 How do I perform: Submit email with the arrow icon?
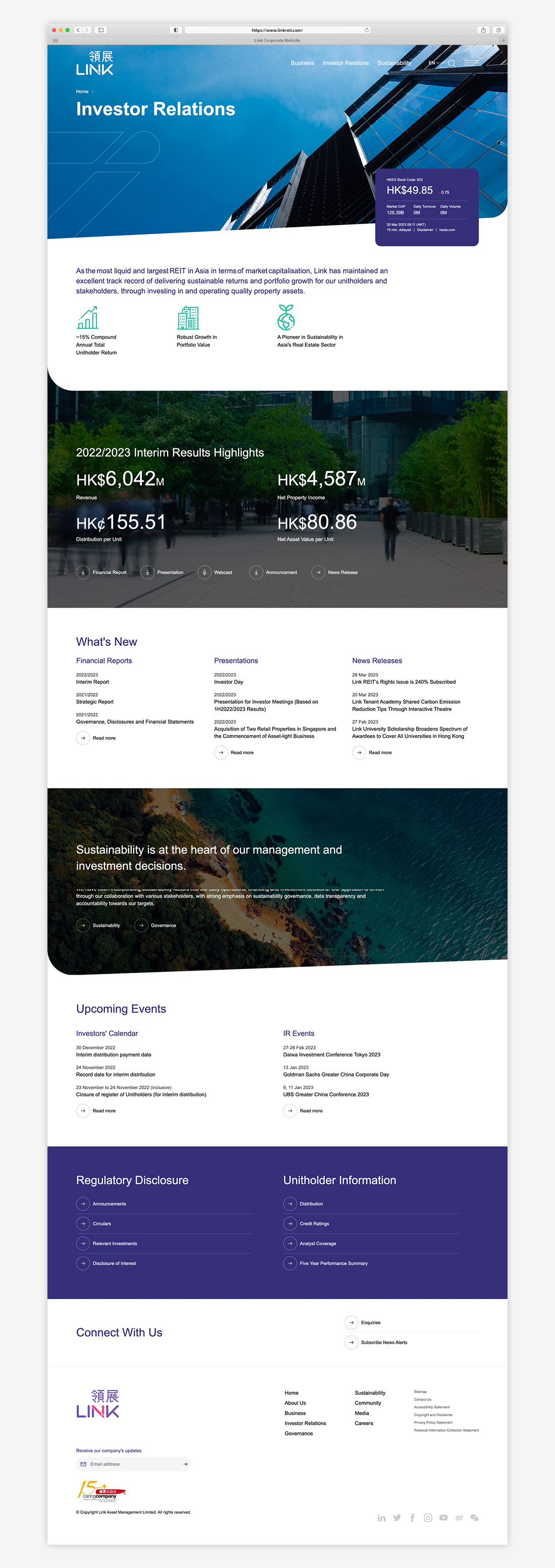[185, 1464]
